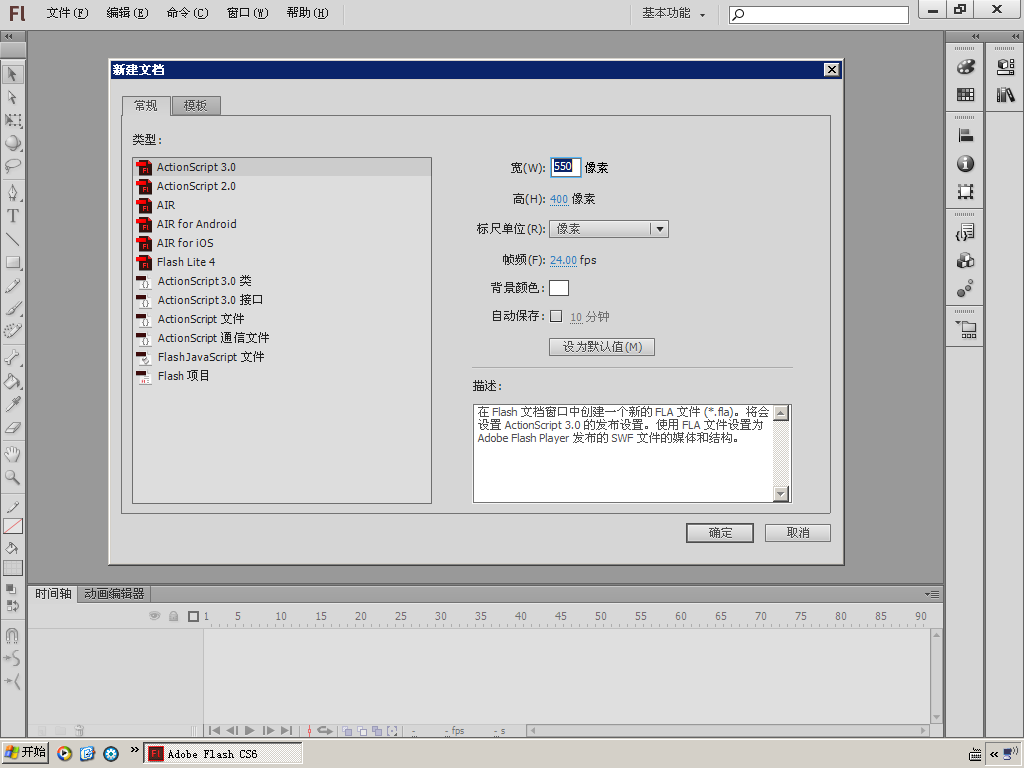1024x768 pixels.
Task: Select the Lasso tool
Action: point(12,166)
